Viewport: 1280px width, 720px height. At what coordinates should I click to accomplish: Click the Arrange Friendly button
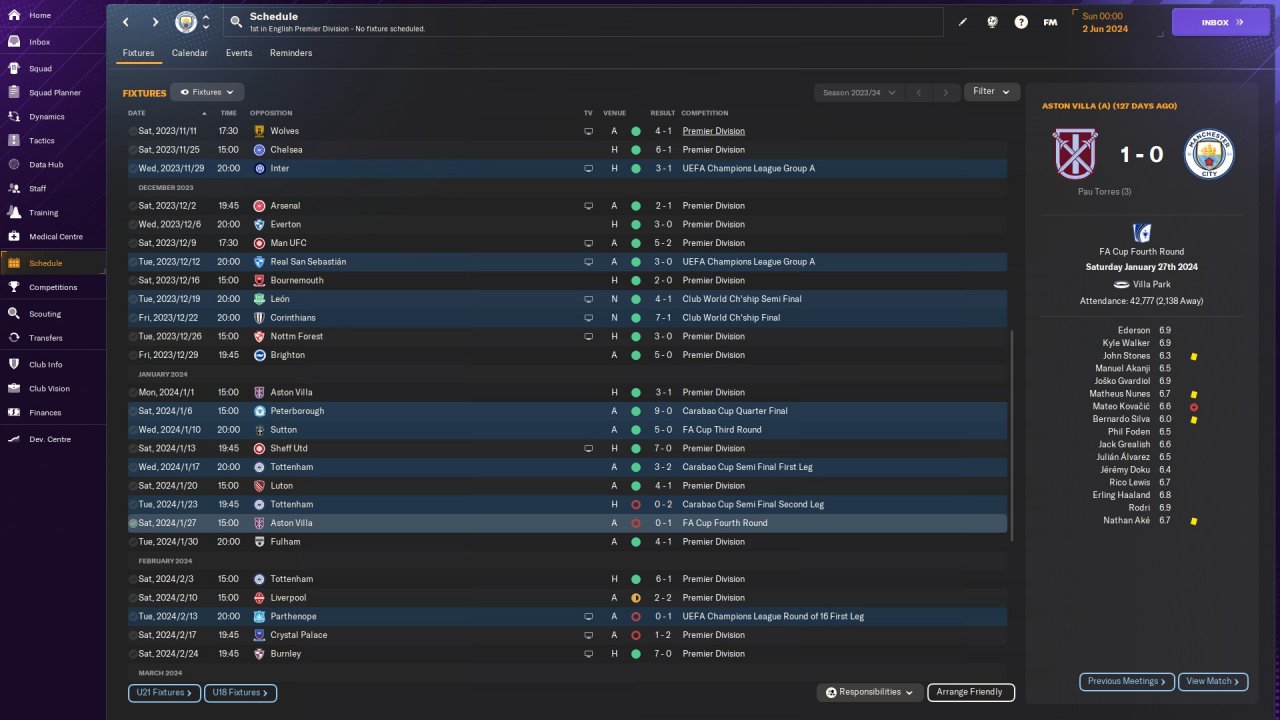click(x=971, y=692)
